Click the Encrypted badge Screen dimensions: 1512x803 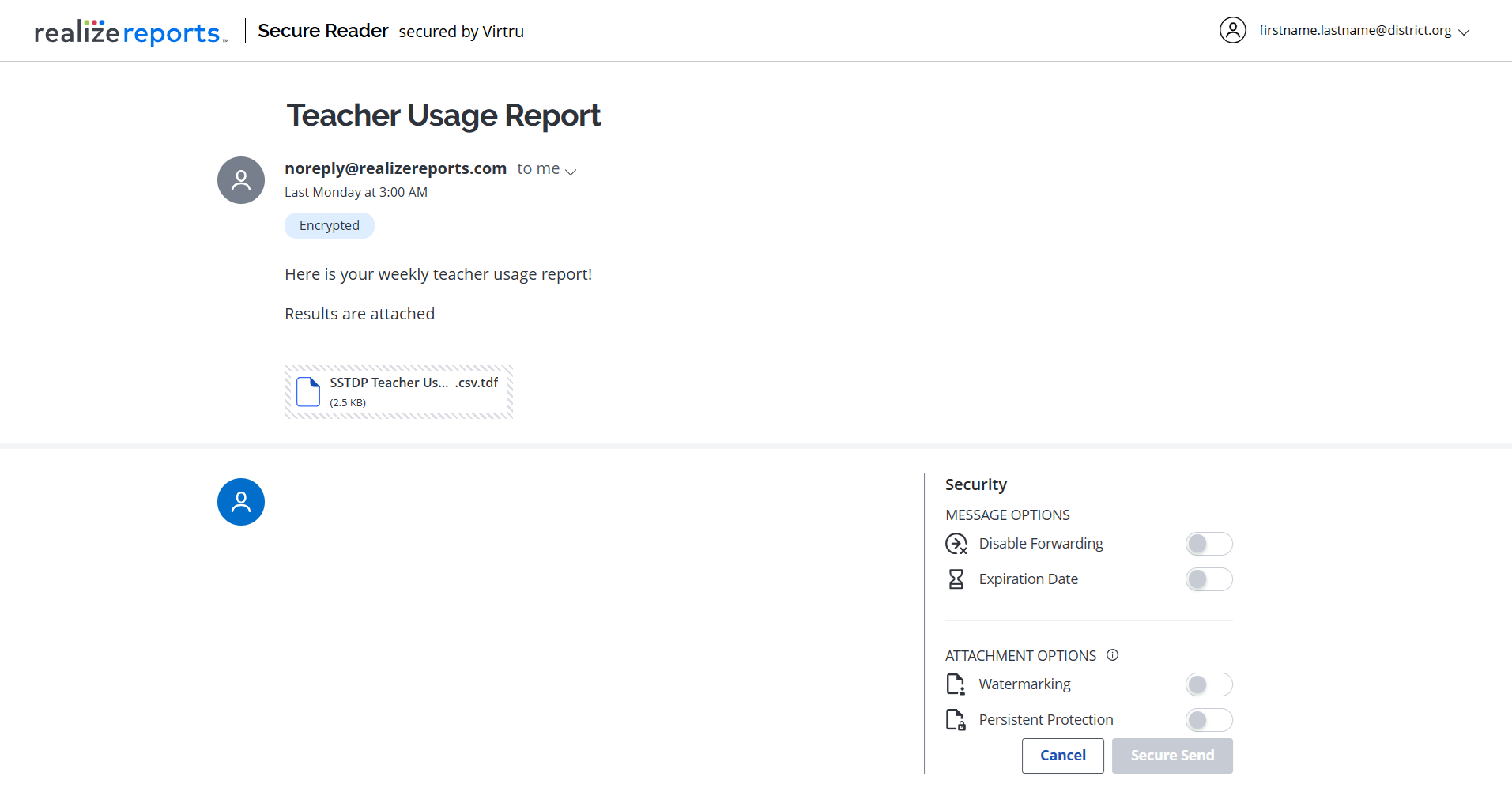[330, 226]
